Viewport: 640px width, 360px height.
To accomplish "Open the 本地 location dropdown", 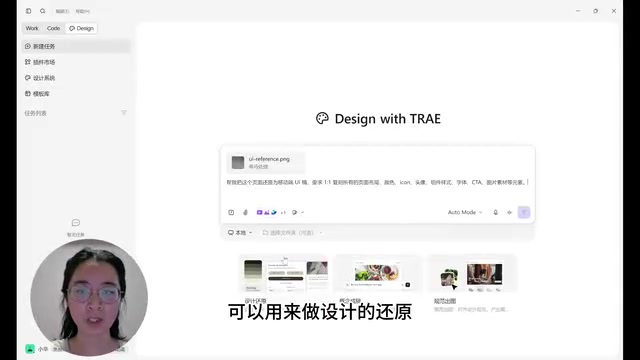I will click(x=240, y=233).
